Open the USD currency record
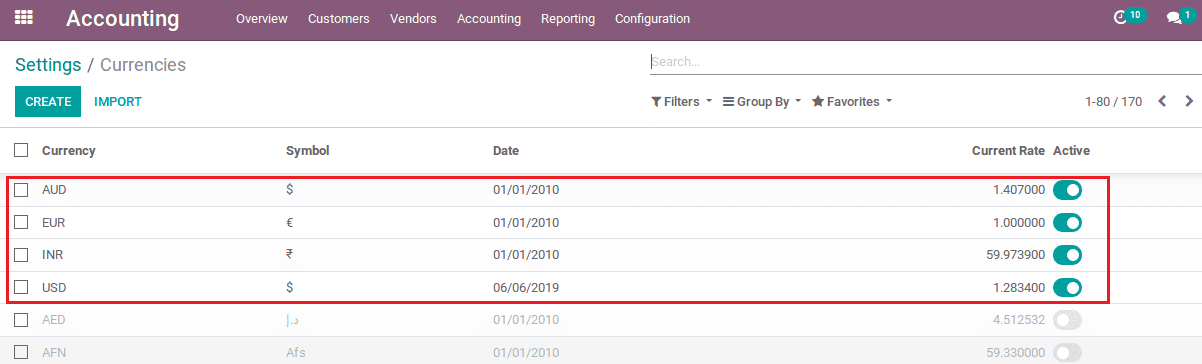This screenshot has width=1202, height=364. (54, 288)
